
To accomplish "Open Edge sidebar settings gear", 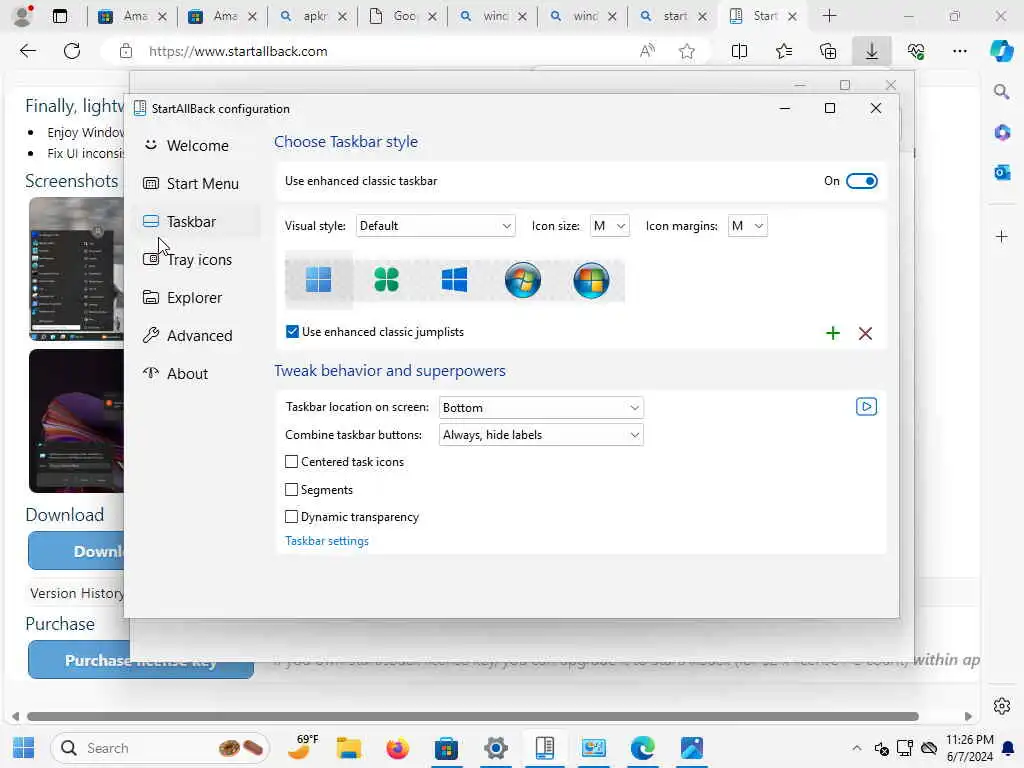I will click(x=1002, y=706).
